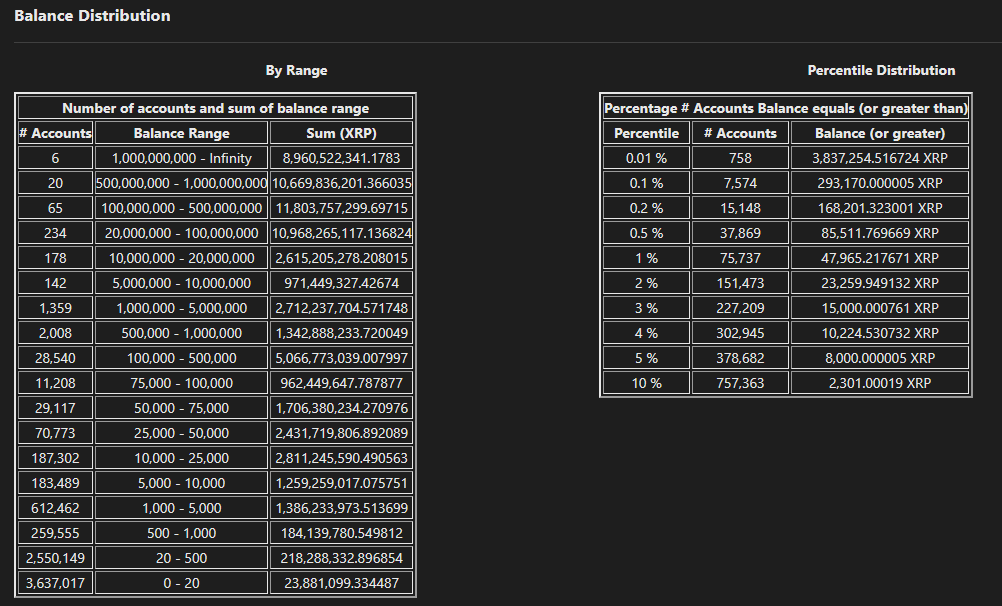Select the 1,000,000,000 - Infinity range cell
This screenshot has width=1002, height=606.
(x=181, y=158)
